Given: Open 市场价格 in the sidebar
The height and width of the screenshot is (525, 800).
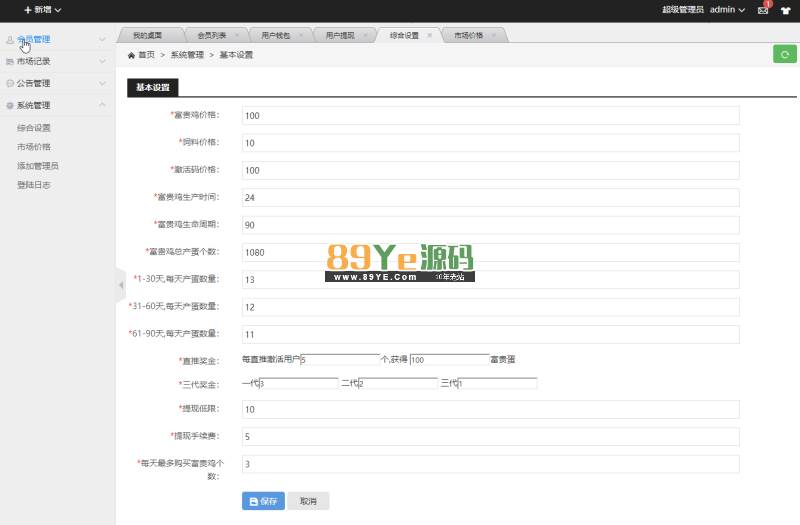Looking at the screenshot, I should (x=34, y=147).
